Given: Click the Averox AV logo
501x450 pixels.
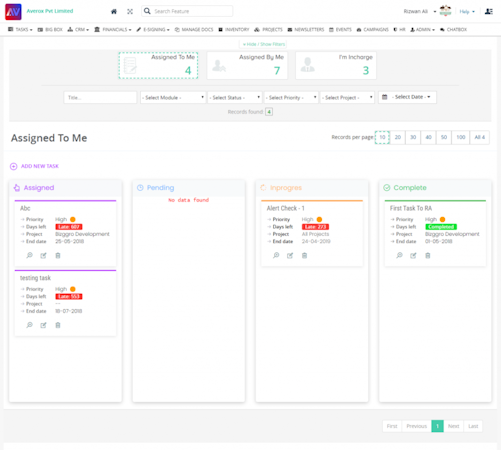Looking at the screenshot, I should click(x=13, y=12).
